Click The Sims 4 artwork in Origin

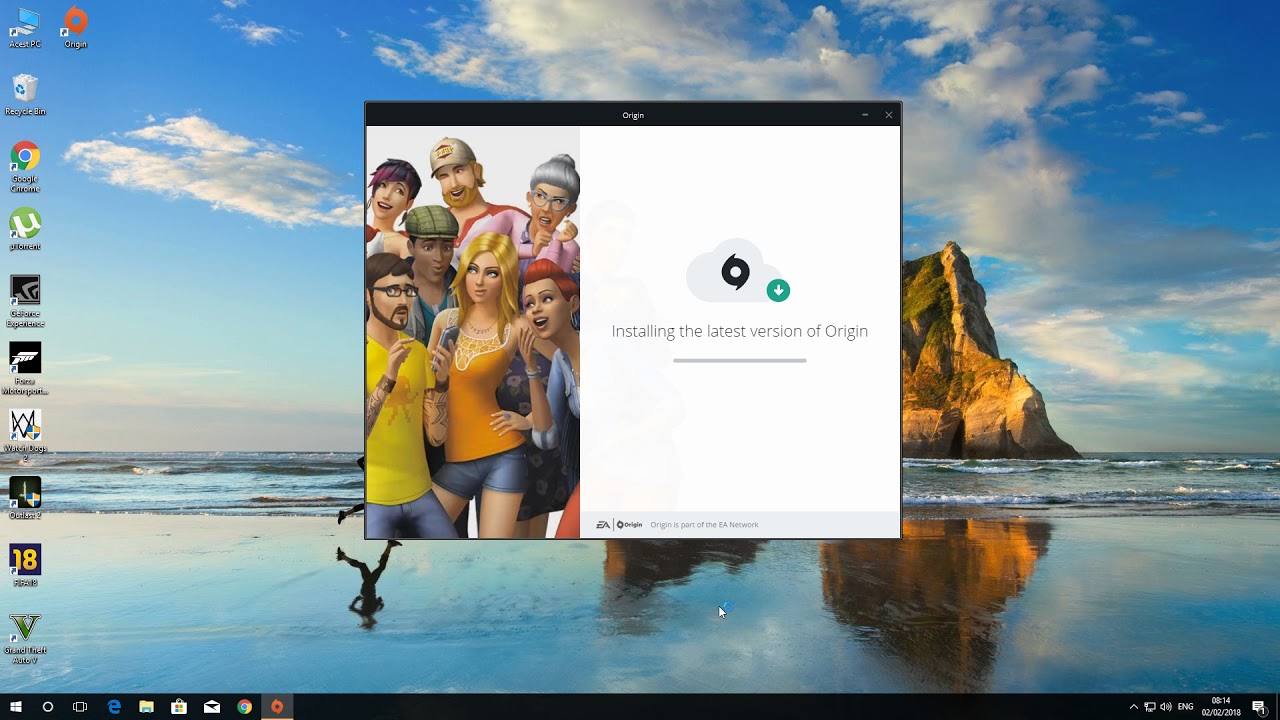point(473,332)
